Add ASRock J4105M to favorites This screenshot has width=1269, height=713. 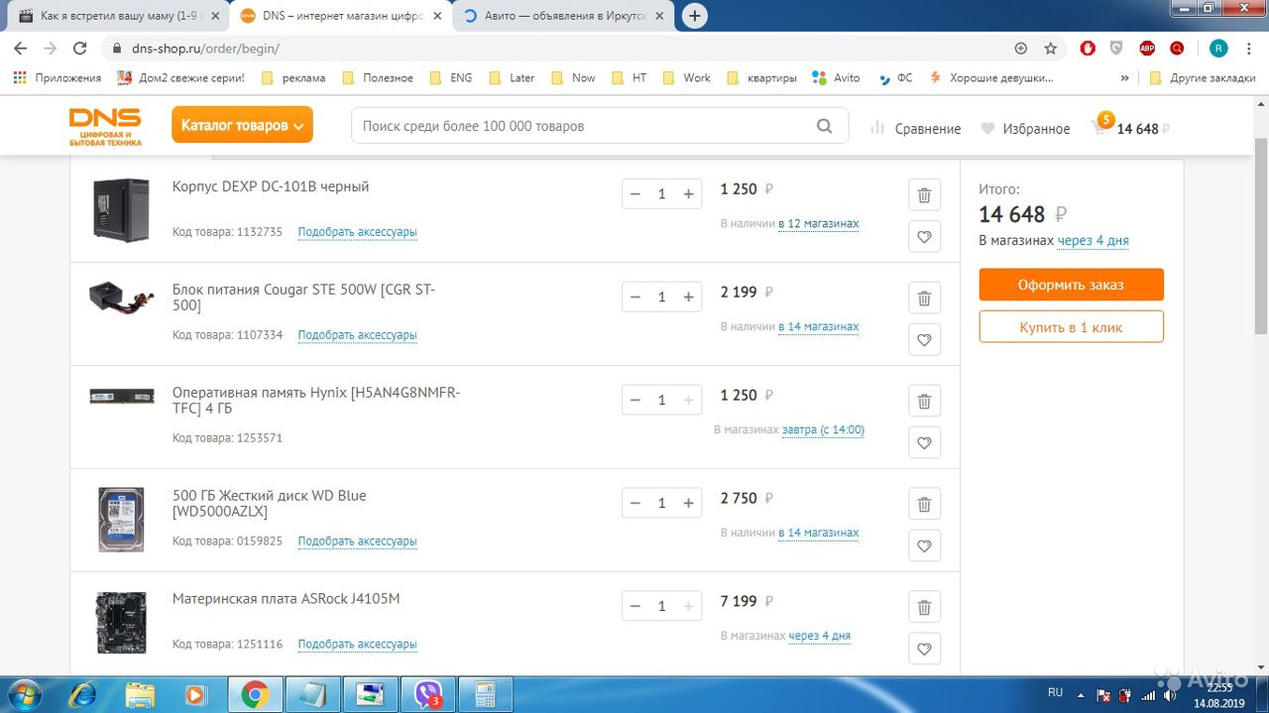coord(924,649)
